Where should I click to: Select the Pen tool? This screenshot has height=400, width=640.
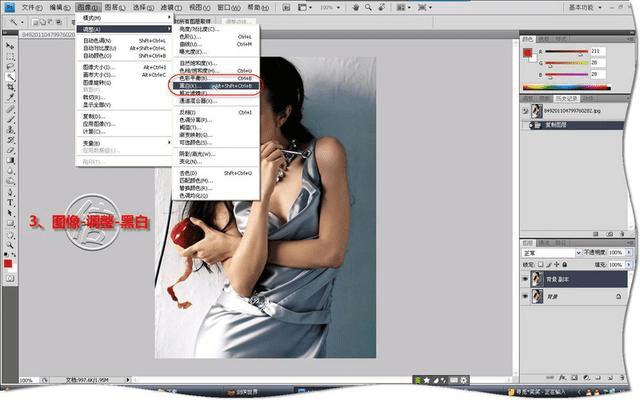10,192
